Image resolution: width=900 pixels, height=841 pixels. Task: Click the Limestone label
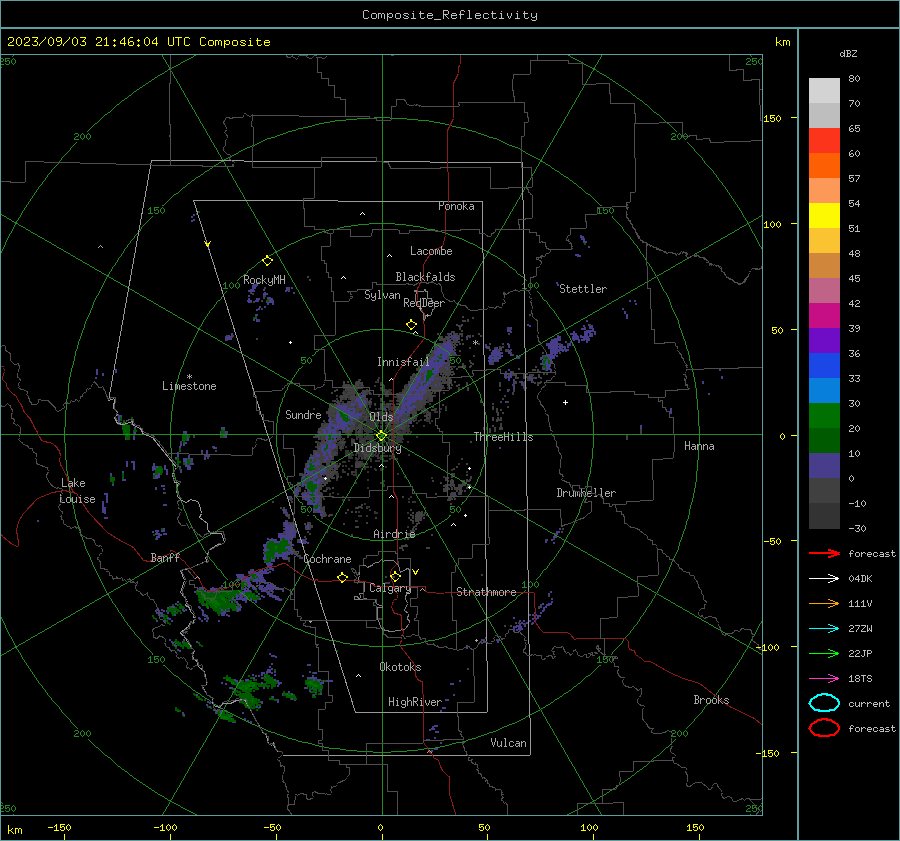[x=189, y=386]
